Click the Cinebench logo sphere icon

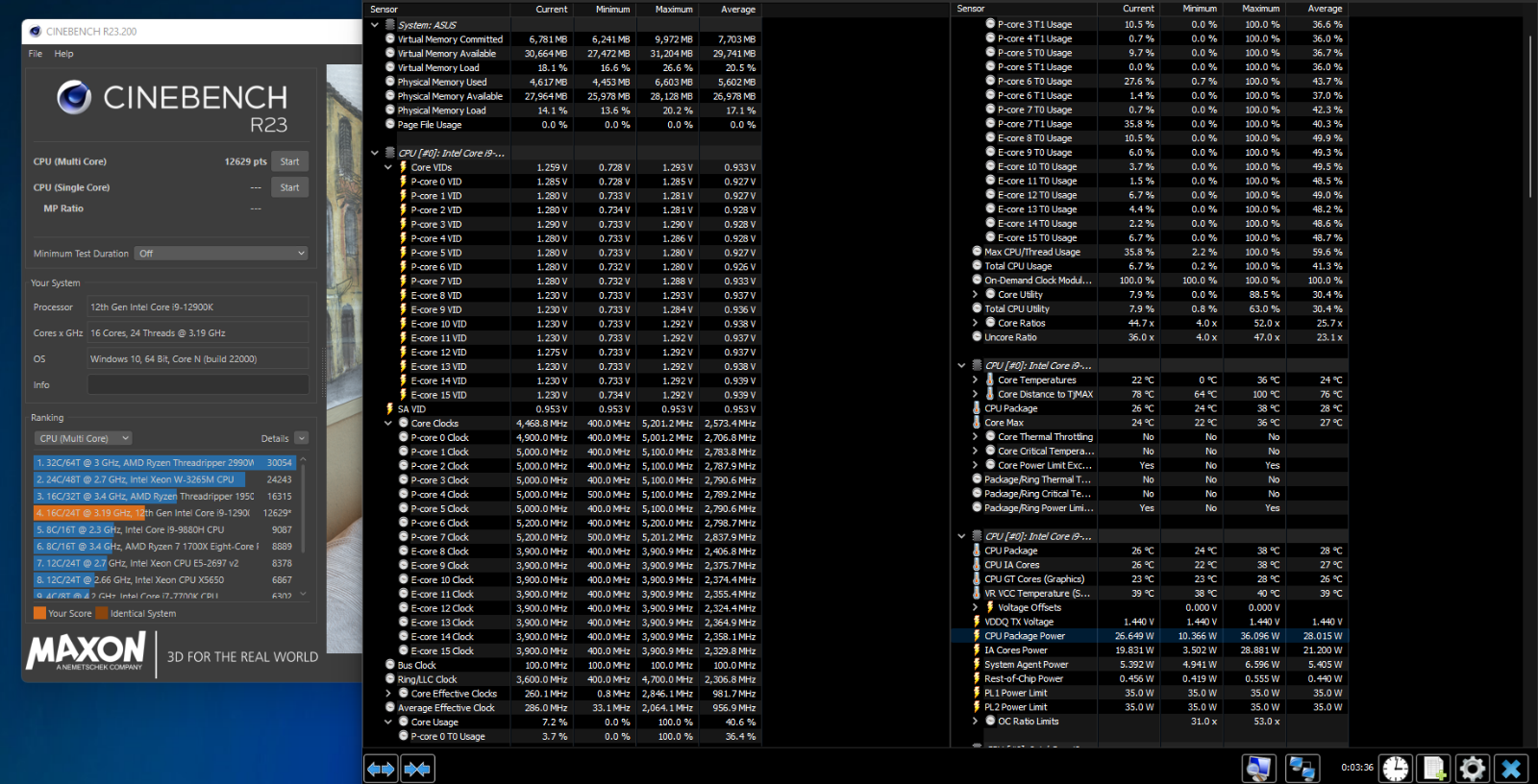click(x=74, y=97)
